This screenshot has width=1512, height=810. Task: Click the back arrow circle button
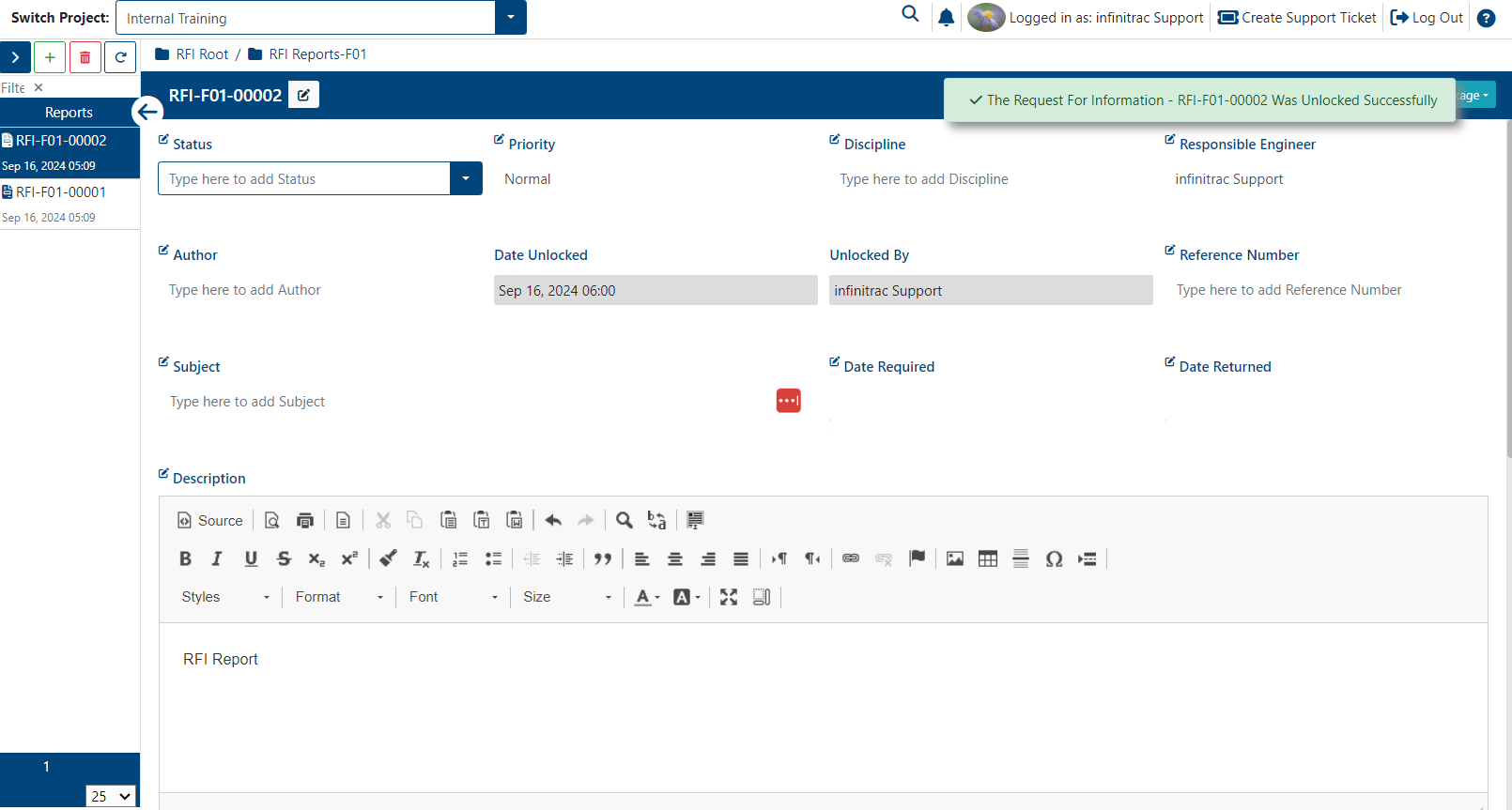[x=147, y=113]
